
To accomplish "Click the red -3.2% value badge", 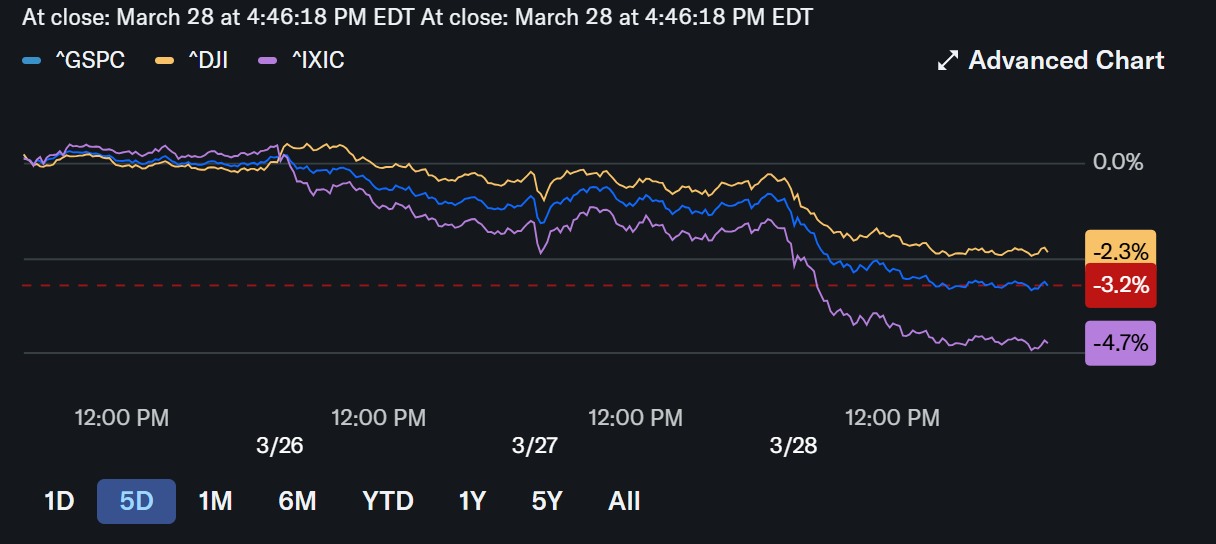I will point(1120,286).
